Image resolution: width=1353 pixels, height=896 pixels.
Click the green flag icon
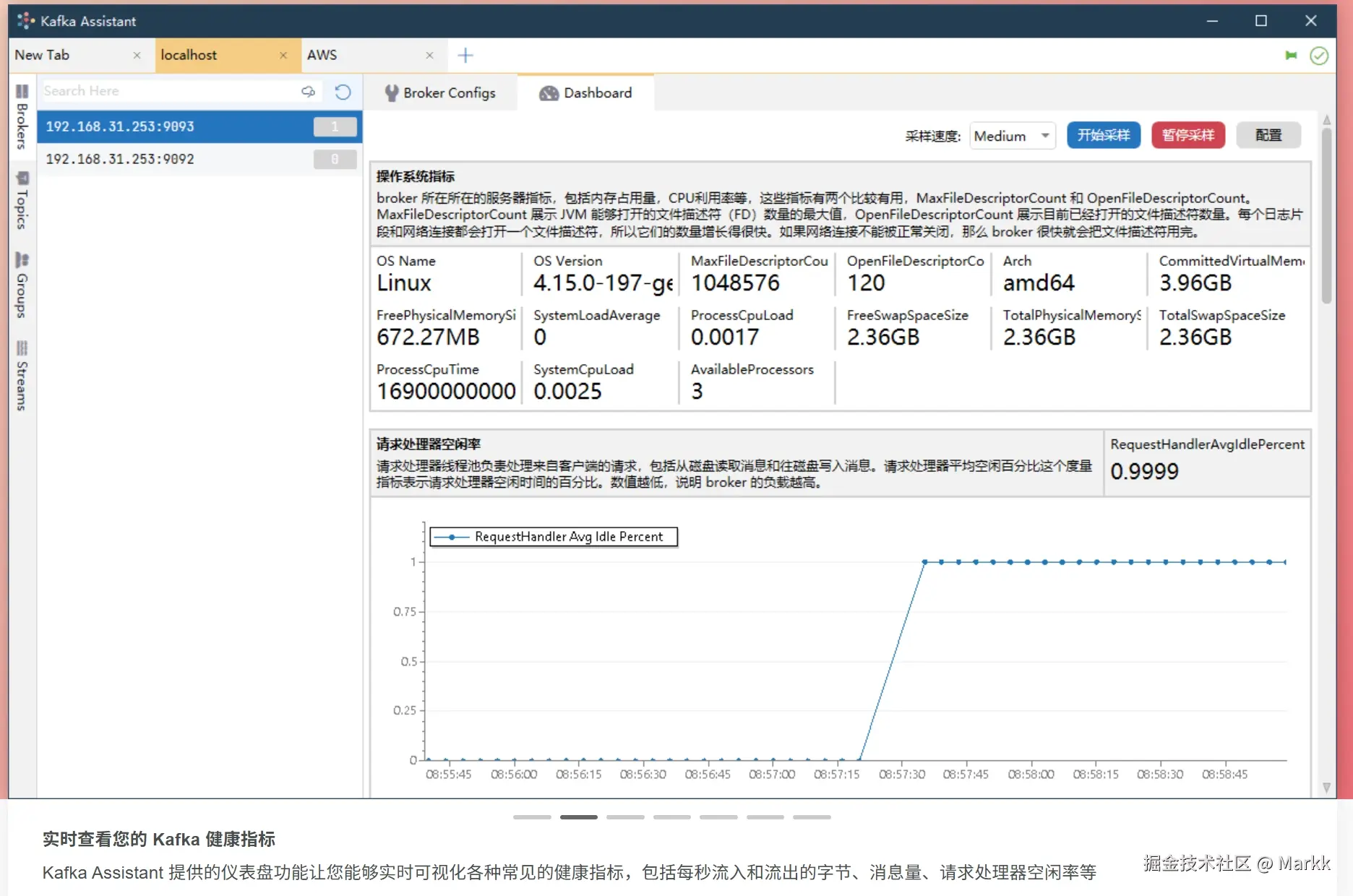coord(1291,56)
